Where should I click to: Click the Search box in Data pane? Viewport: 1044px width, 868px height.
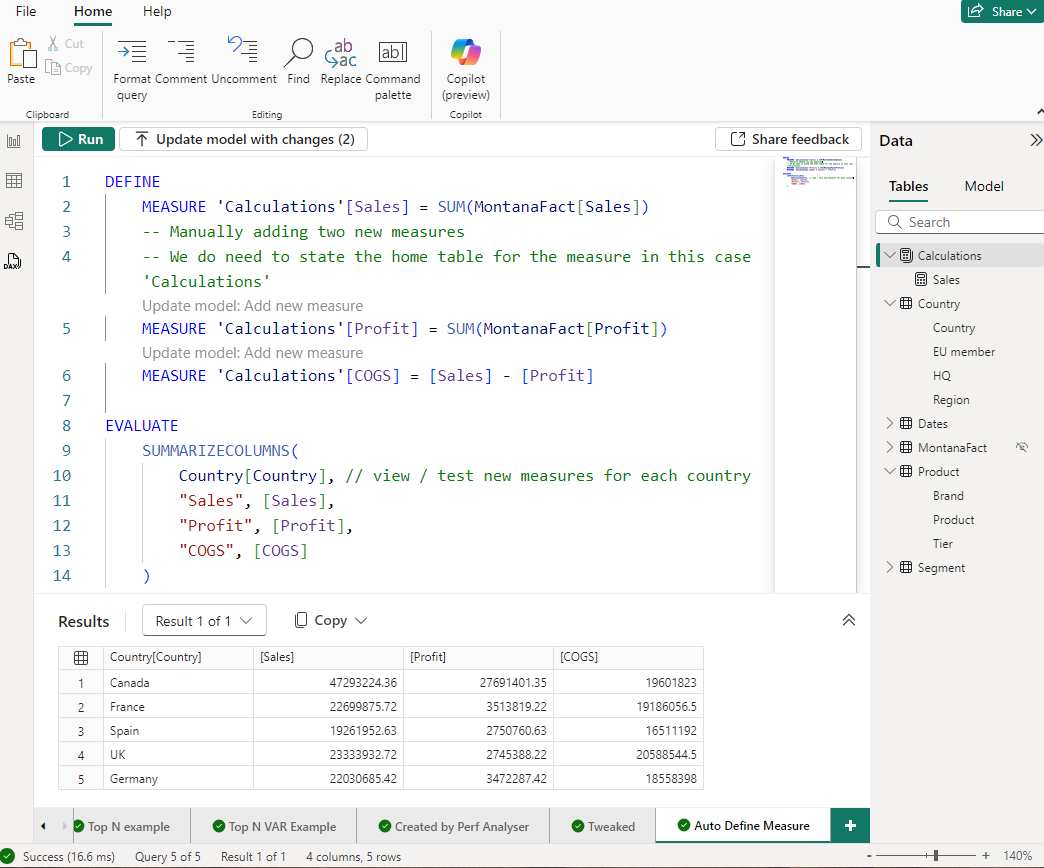tap(960, 222)
